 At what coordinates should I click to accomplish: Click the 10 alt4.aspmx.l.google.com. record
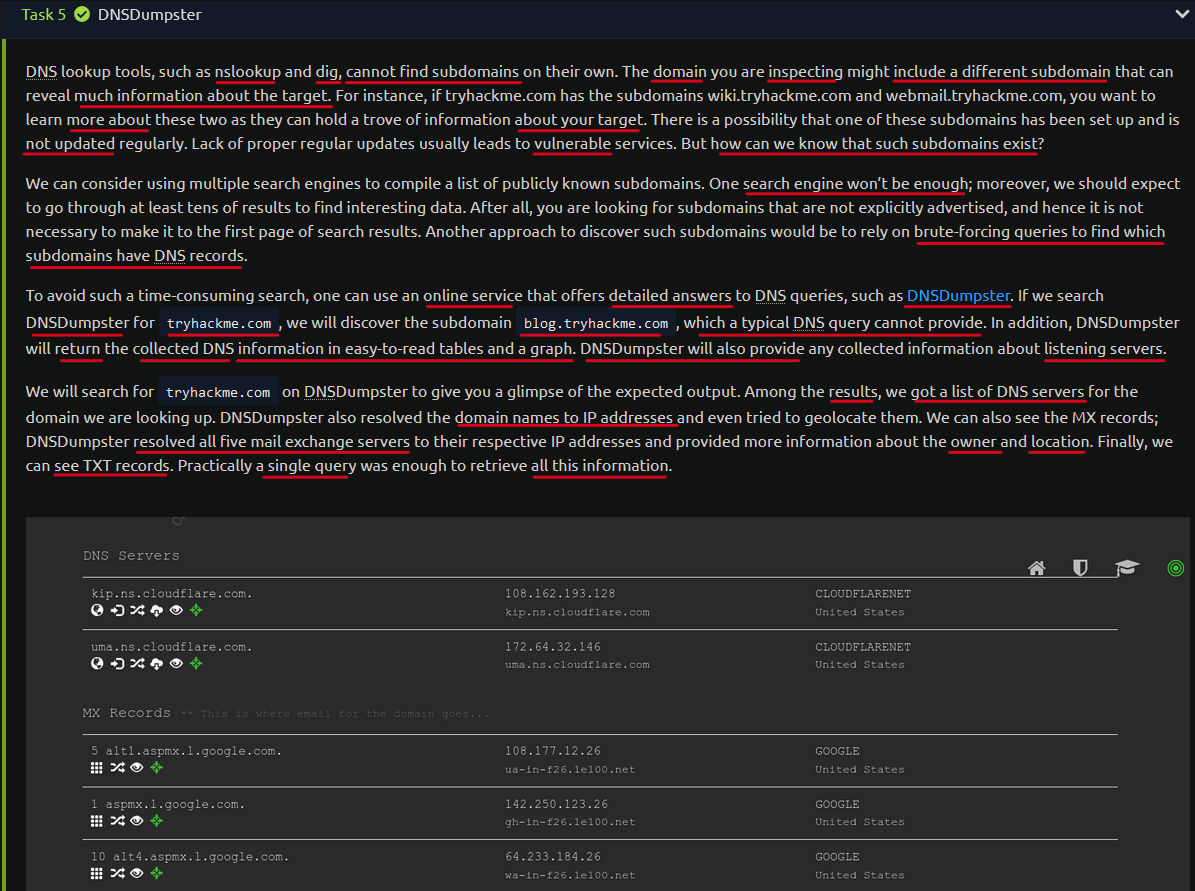coord(190,857)
